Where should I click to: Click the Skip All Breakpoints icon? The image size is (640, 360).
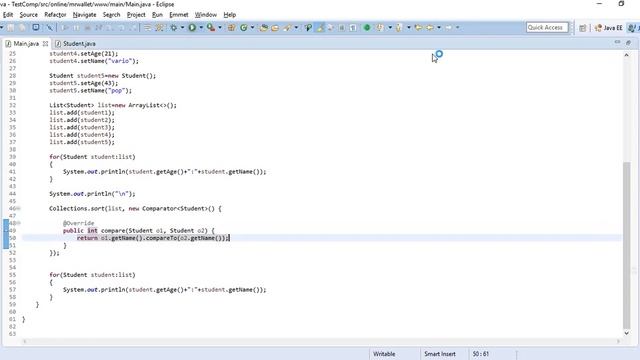click(50, 27)
